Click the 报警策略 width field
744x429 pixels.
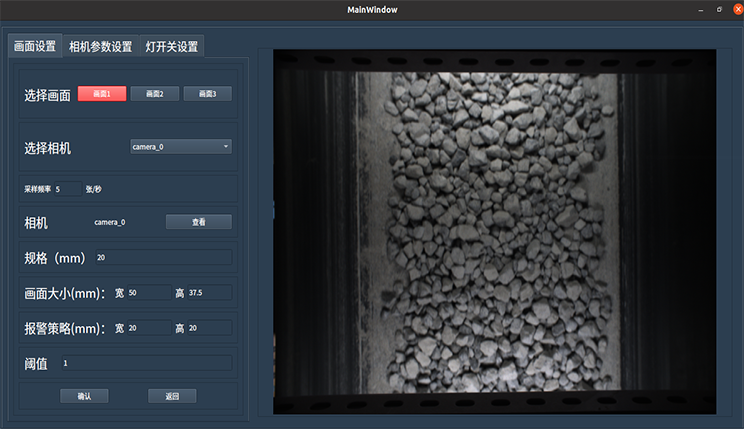pos(148,328)
